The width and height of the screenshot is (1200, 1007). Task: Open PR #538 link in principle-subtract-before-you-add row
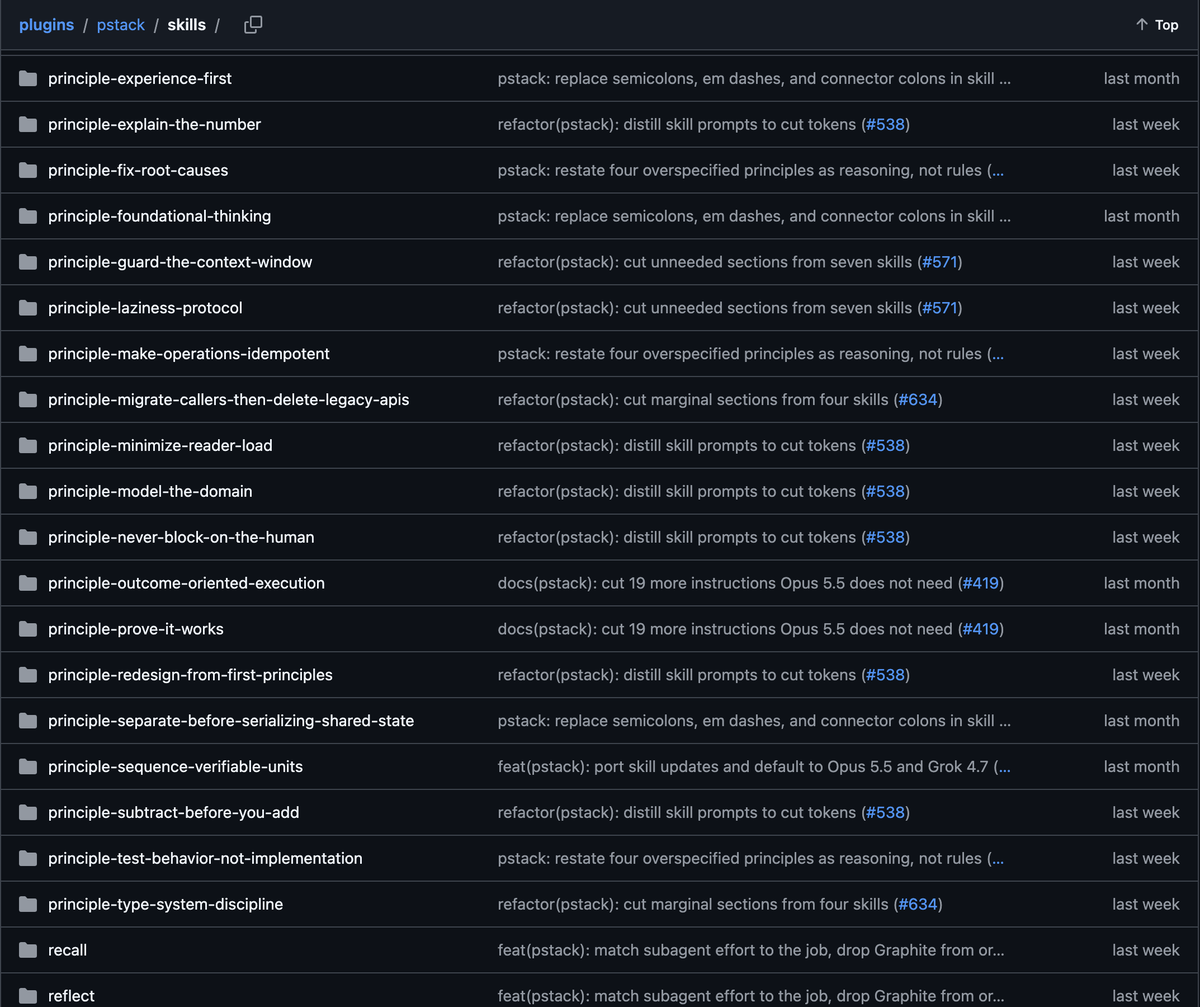(885, 812)
